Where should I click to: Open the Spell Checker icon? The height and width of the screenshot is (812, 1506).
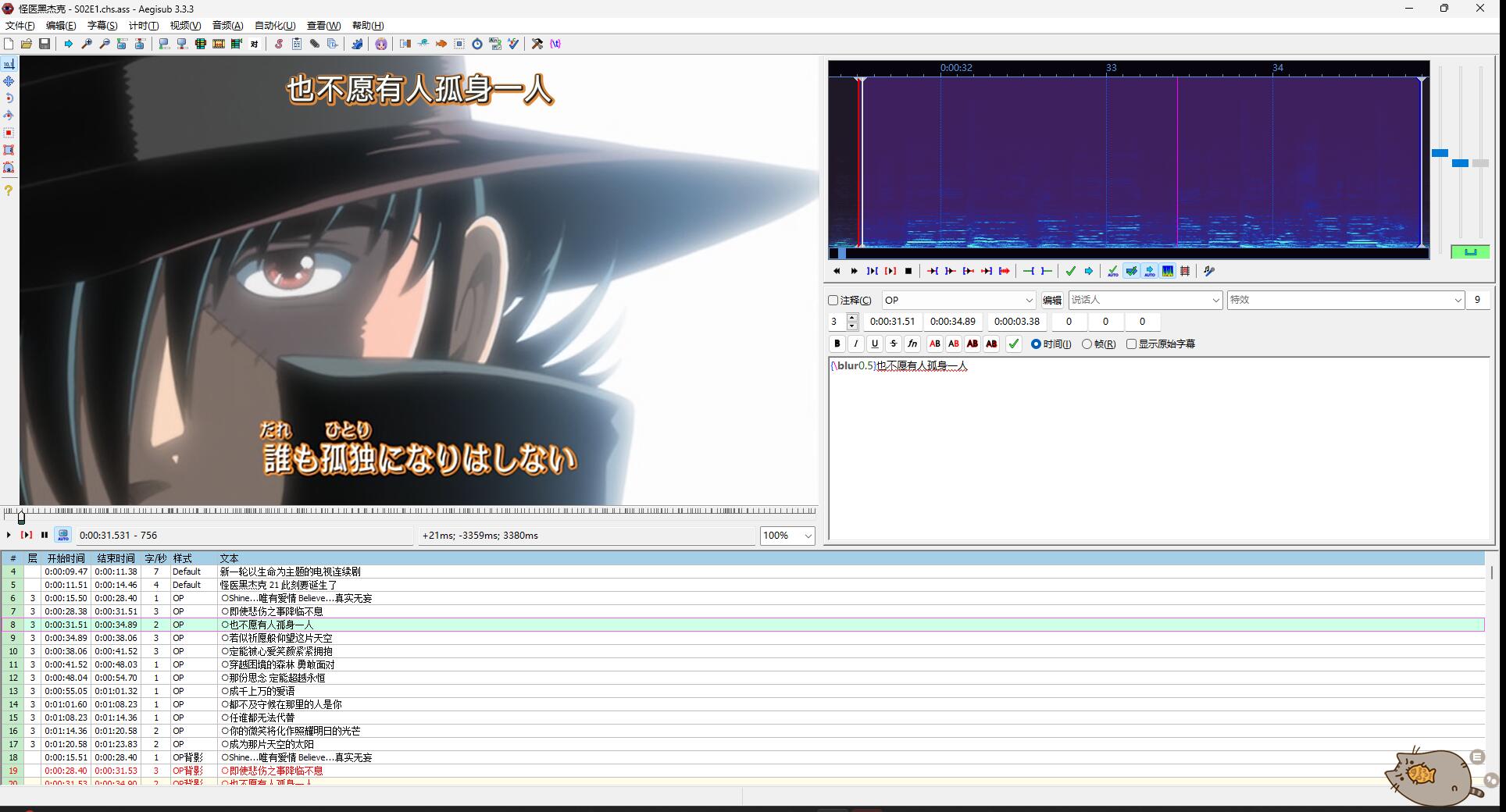[x=513, y=44]
